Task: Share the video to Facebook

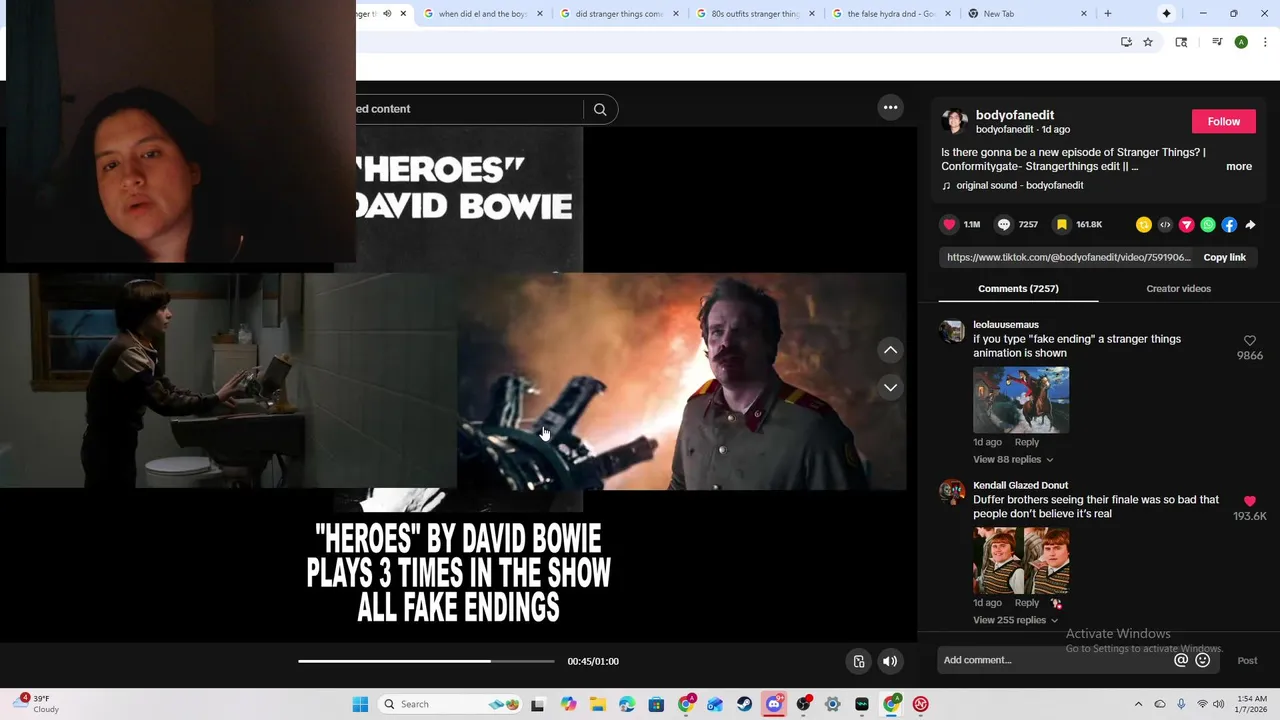Action: click(x=1229, y=225)
